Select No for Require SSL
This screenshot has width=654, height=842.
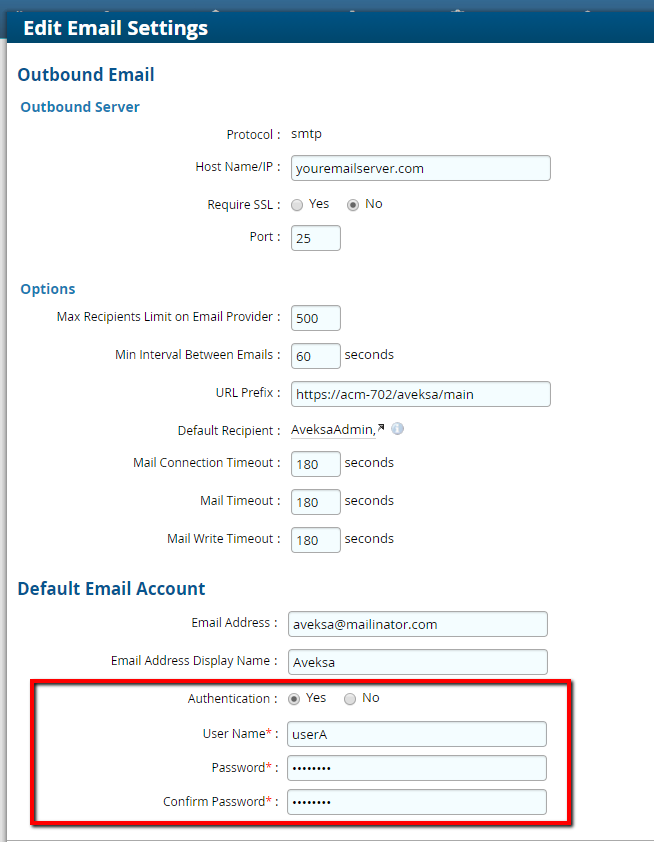(x=353, y=205)
